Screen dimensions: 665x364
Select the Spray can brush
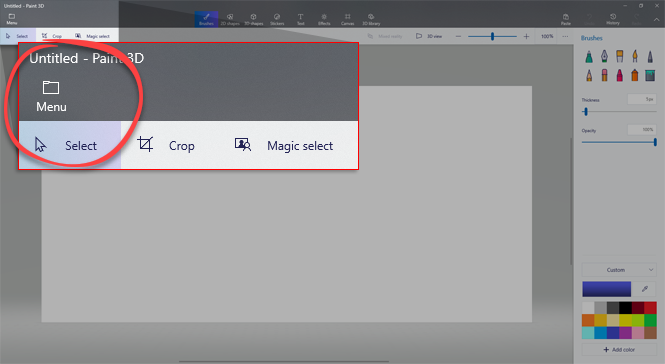pyautogui.click(x=635, y=76)
